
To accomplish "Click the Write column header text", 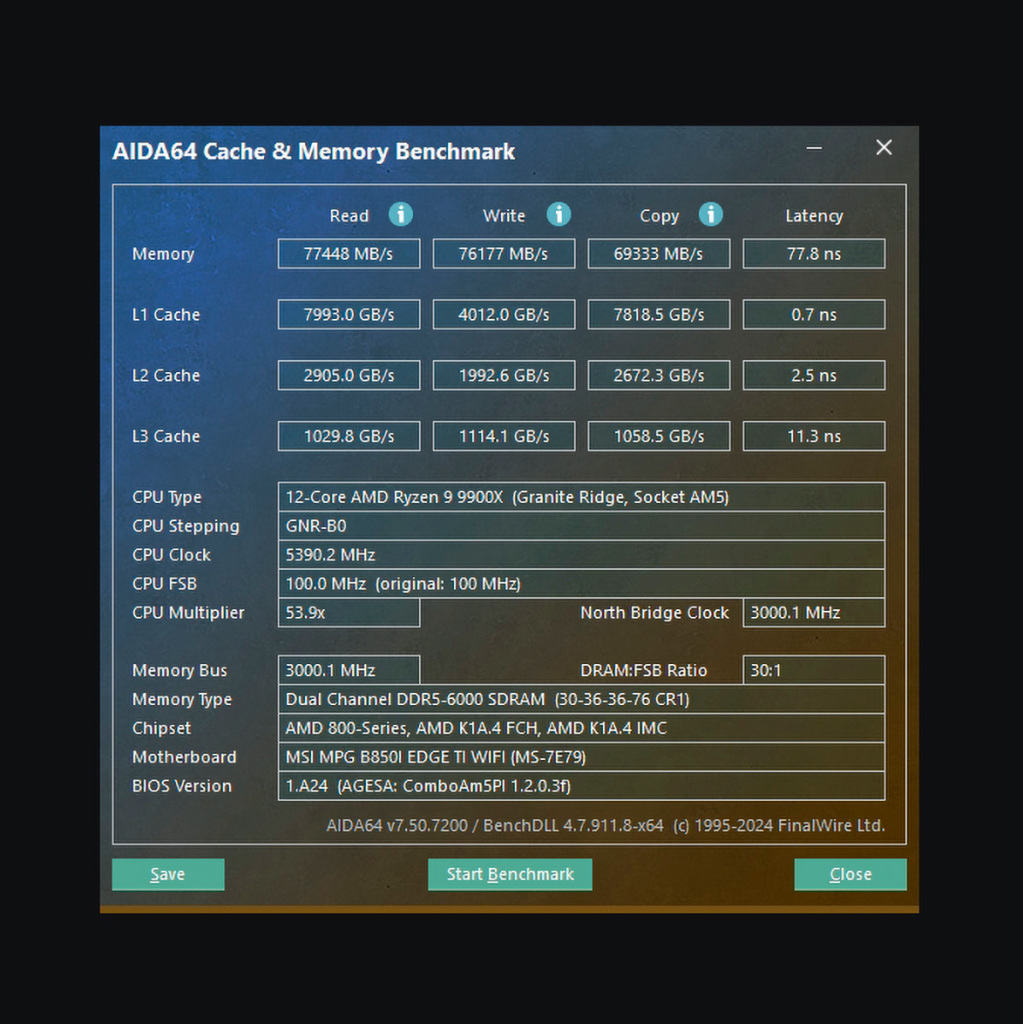I will coord(504,216).
